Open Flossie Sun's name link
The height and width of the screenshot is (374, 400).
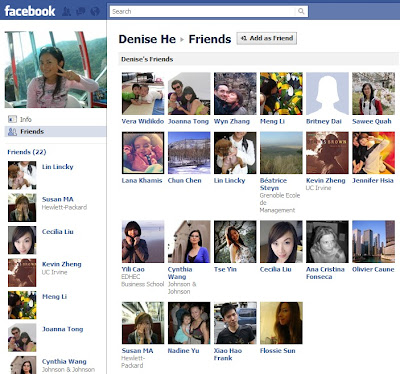(x=278, y=351)
